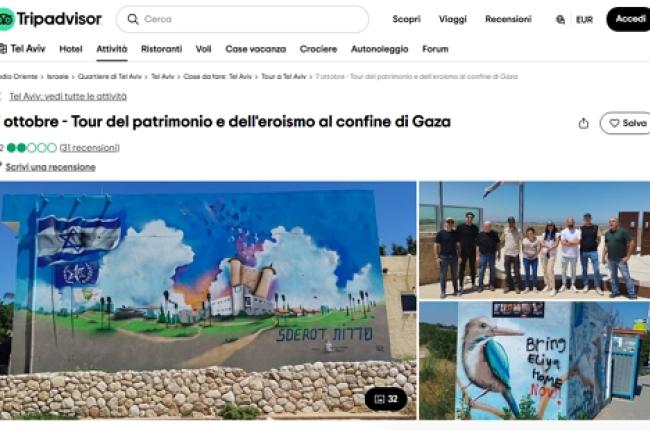Open the Scopri menu
Viewport: 650px width, 430px height.
(406, 19)
